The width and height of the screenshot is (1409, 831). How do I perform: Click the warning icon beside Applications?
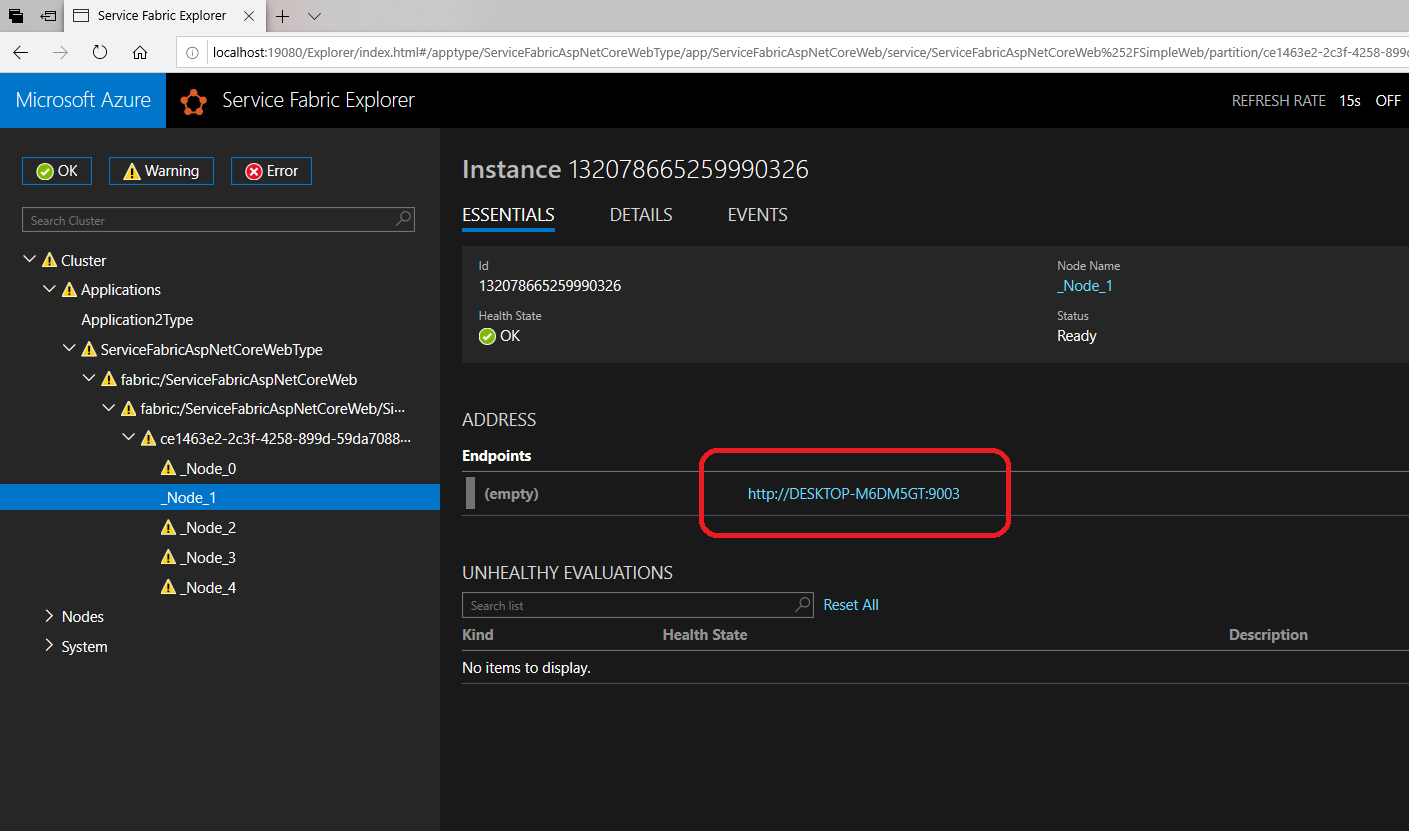click(x=69, y=290)
